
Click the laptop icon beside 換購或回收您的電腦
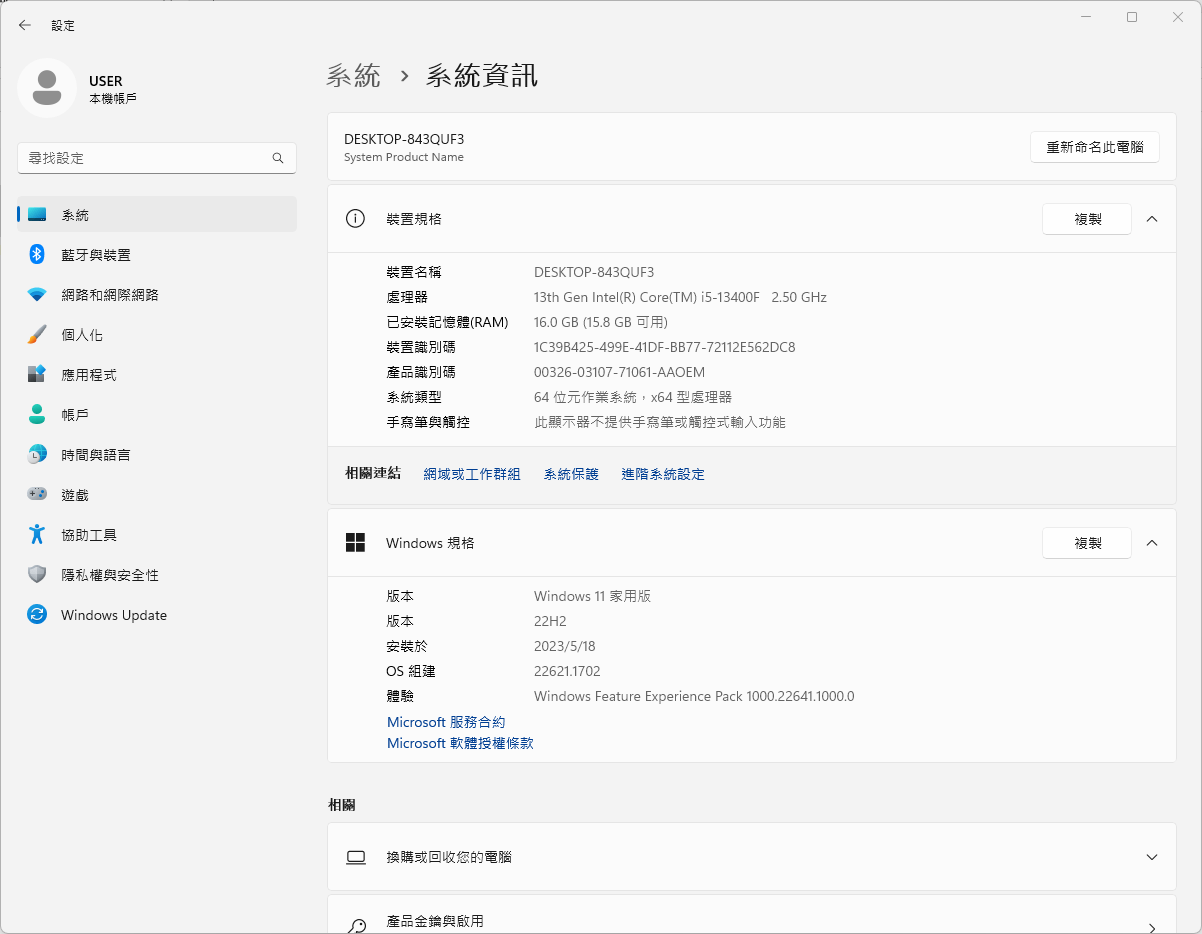(x=356, y=857)
